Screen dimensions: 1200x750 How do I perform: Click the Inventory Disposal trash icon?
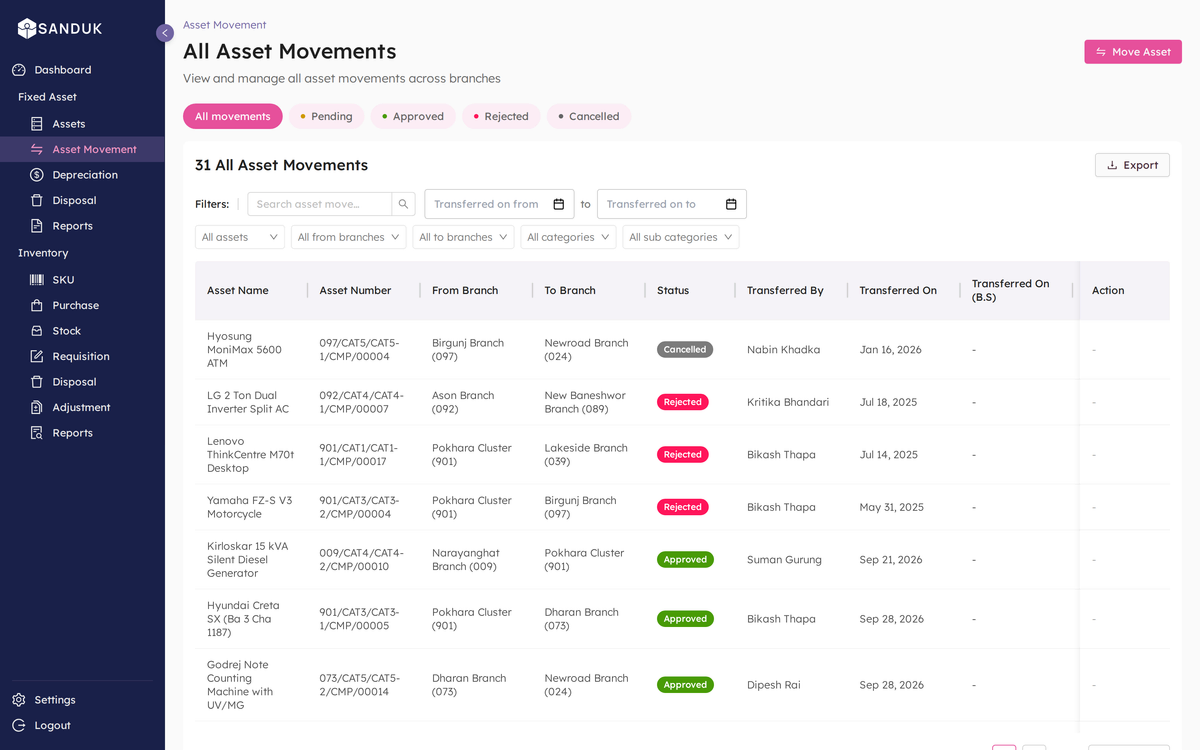coord(37,382)
